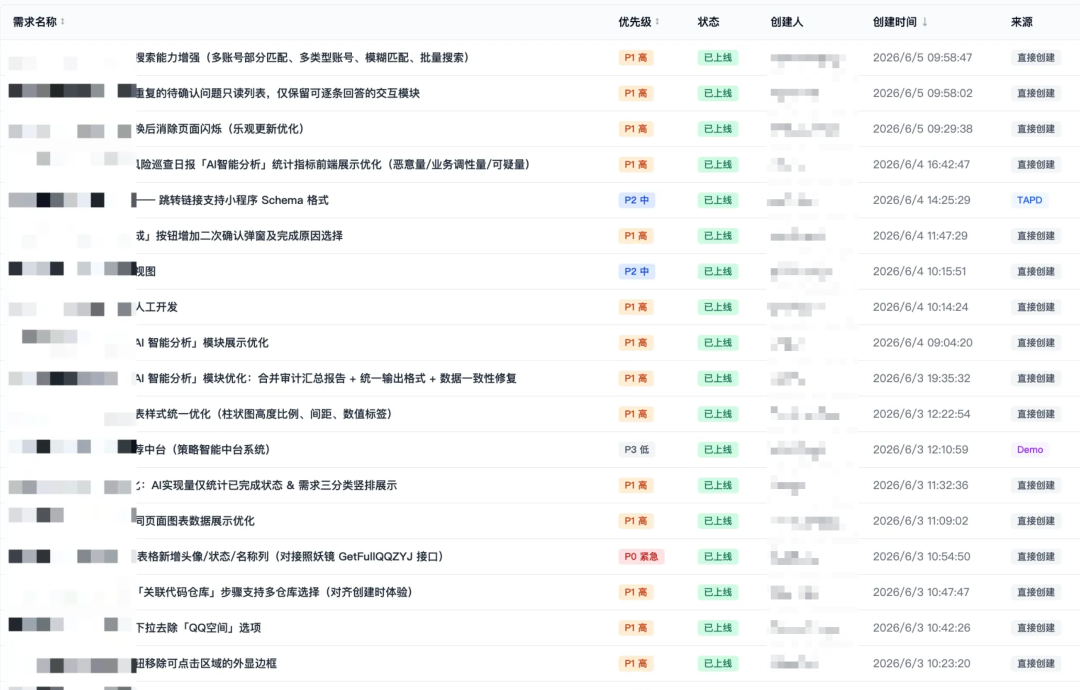Click the 状态 column header
The image size is (1080, 690).
pyautogui.click(x=708, y=22)
